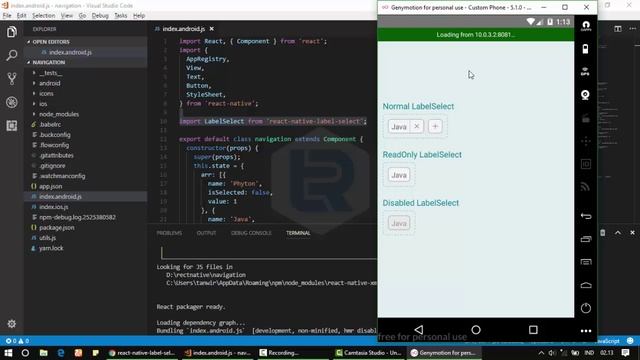Open Genymotion more options dots
This screenshot has height=360, width=640.
(x=586, y=331)
